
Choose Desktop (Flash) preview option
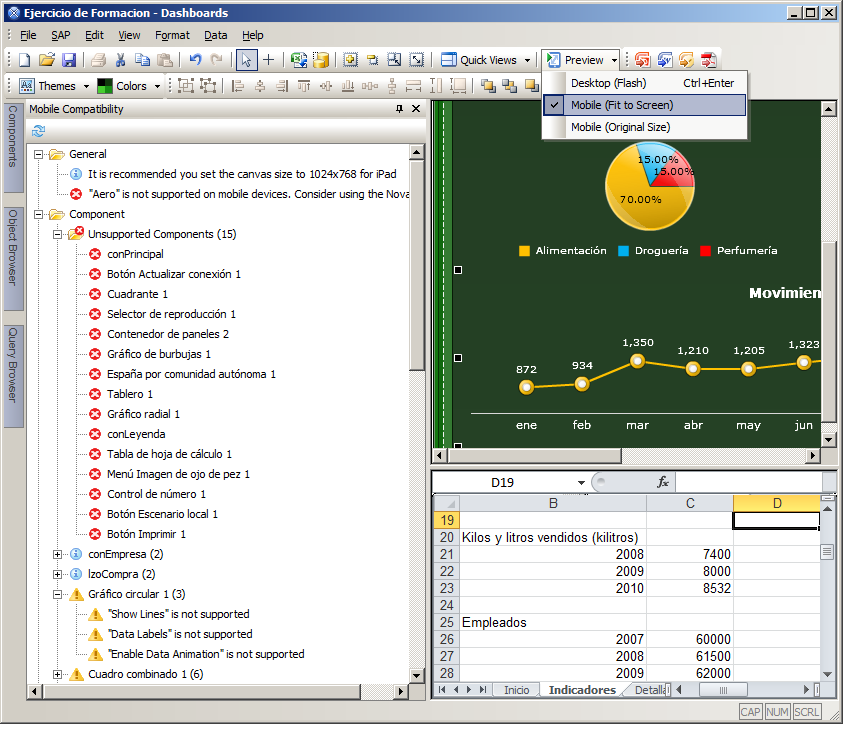click(x=608, y=83)
